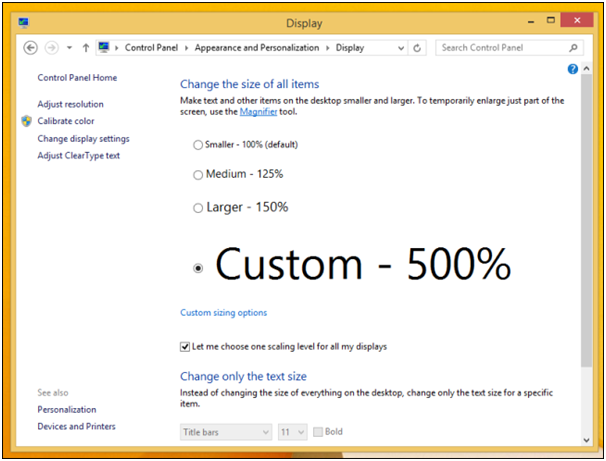Click in the Search Control Panel field
Viewport: 606px width, 461px height.
pos(500,47)
